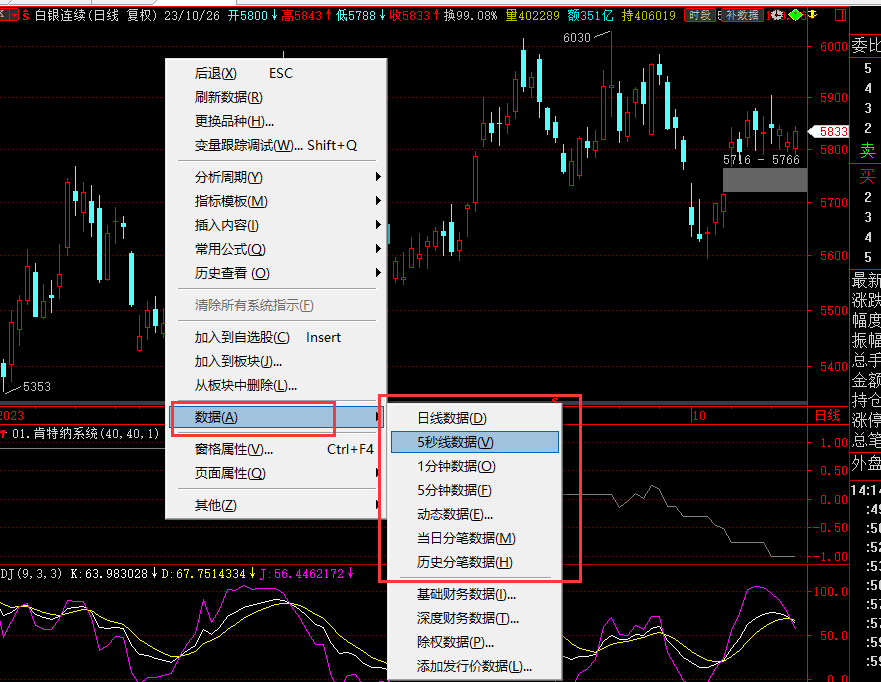Click the 换99.08% turnover text
Image resolution: width=881 pixels, height=682 pixels.
(x=471, y=15)
